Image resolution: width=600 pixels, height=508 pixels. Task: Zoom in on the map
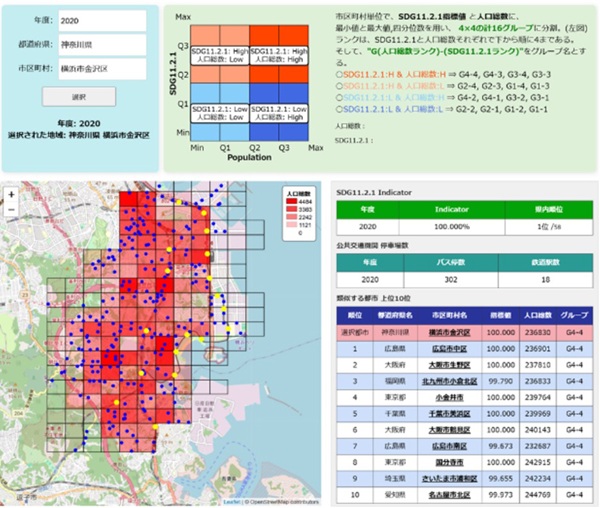pos(11,195)
